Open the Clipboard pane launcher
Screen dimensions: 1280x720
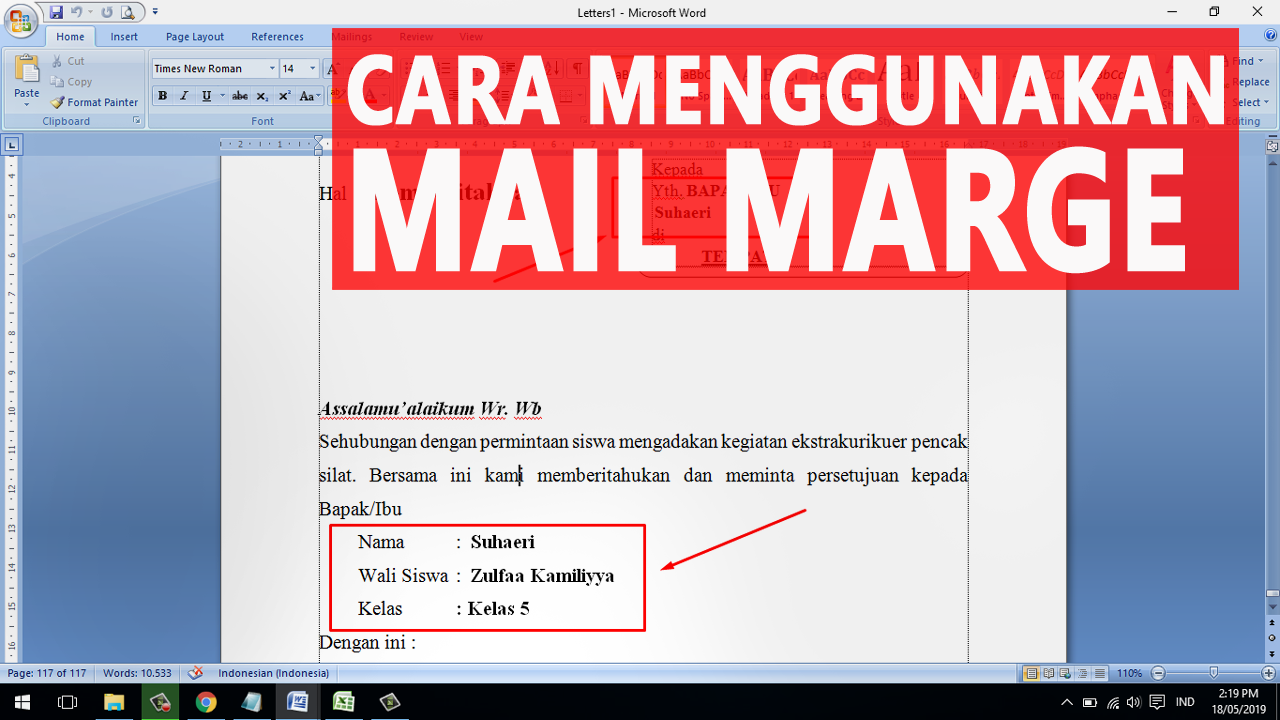[137, 121]
